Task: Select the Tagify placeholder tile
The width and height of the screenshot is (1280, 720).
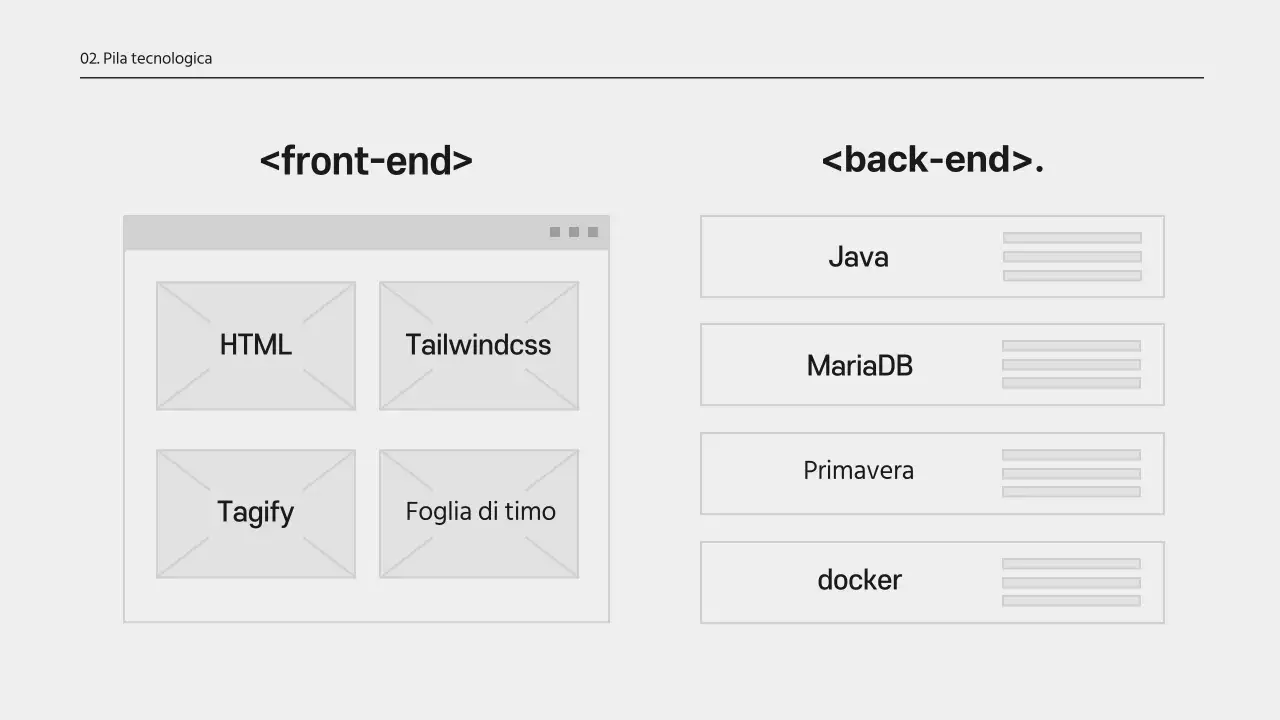Action: [x=256, y=513]
